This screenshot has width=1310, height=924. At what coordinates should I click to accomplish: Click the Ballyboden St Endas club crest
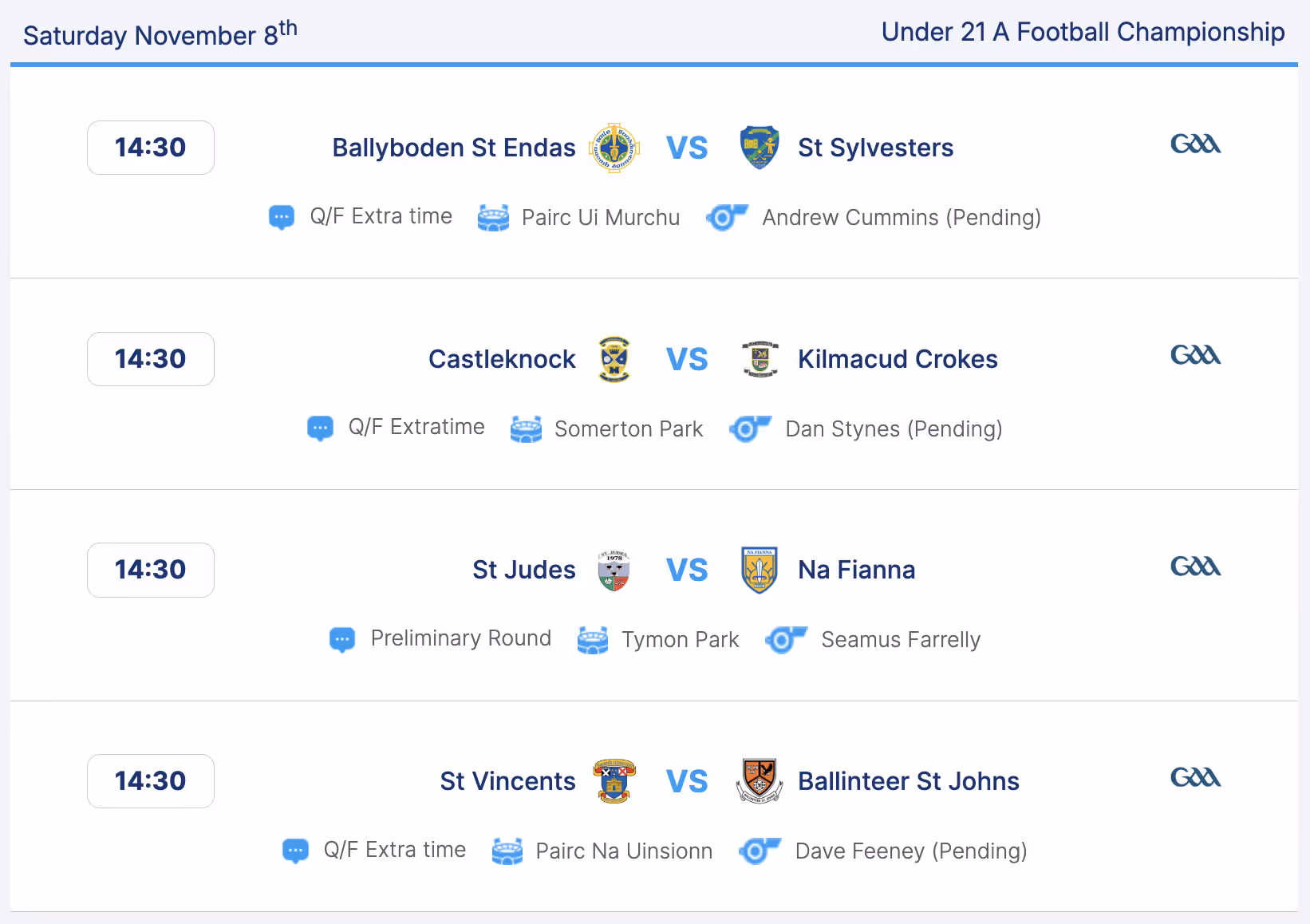pyautogui.click(x=614, y=148)
